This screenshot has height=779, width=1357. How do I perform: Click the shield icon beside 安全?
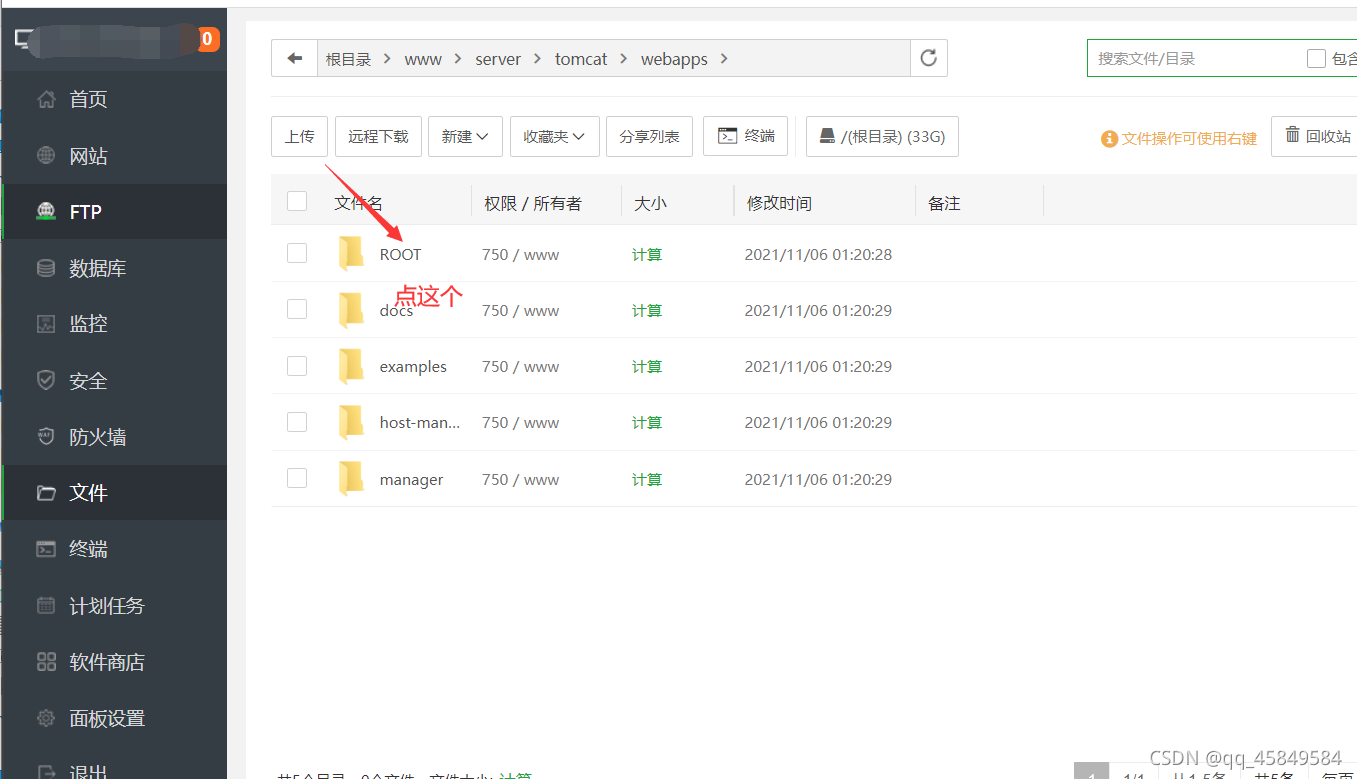46,380
